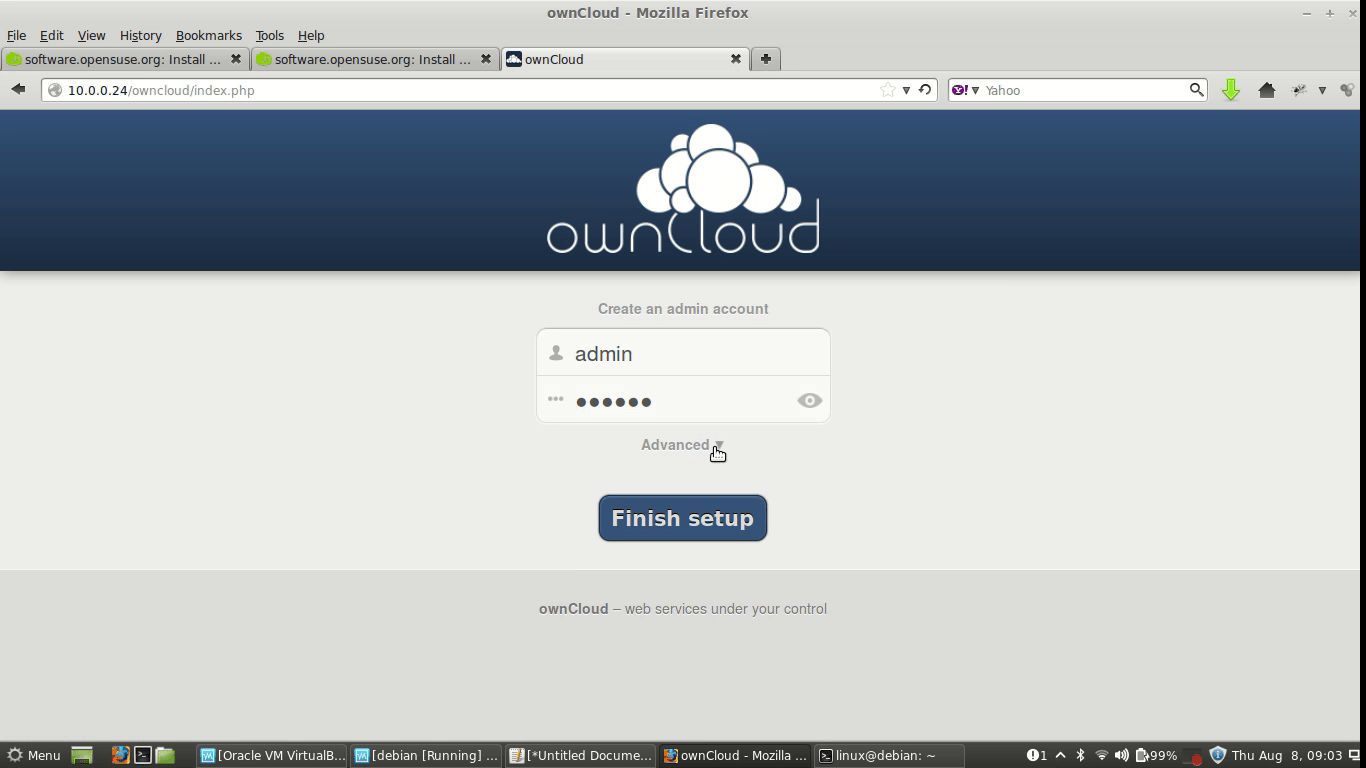Close the first software.opensuse.org tab
1366x768 pixels.
[x=236, y=59]
